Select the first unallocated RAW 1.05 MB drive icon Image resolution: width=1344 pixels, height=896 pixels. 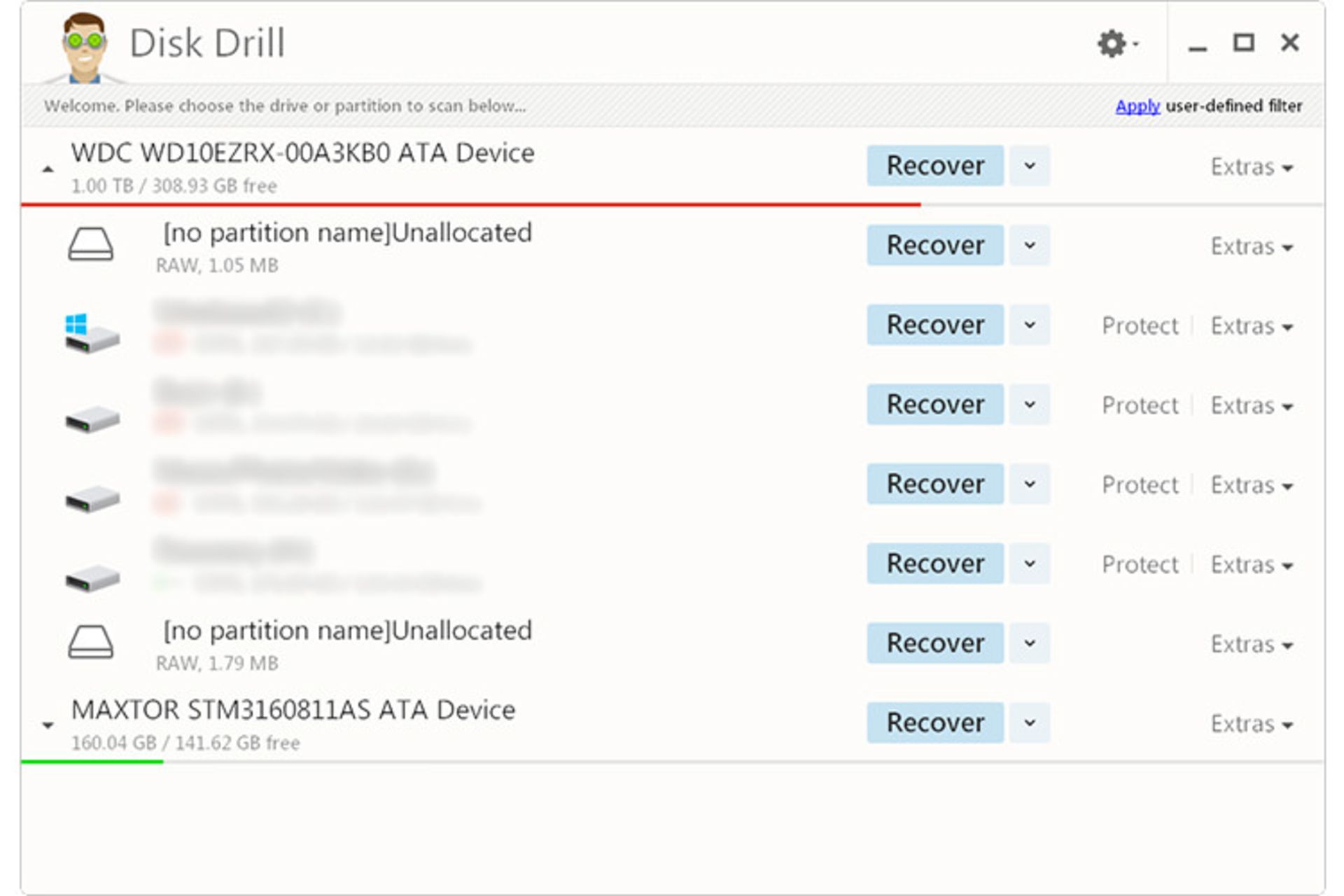(90, 245)
